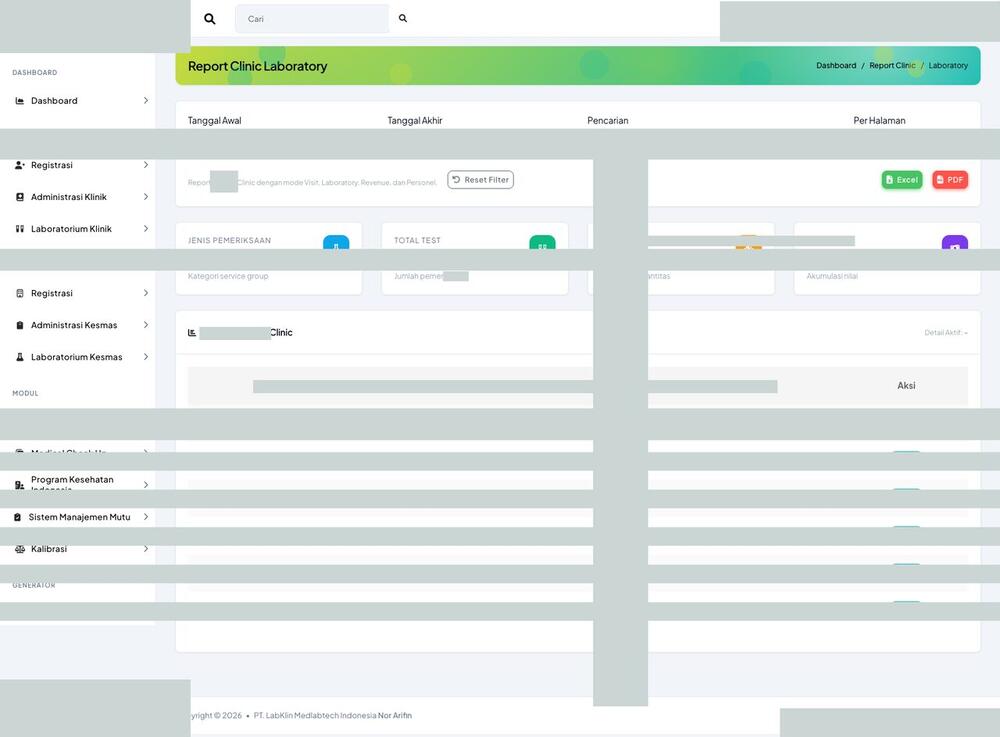This screenshot has width=1000, height=737.
Task: Expand Administrasi Kesmas chevron
Action: [146, 325]
